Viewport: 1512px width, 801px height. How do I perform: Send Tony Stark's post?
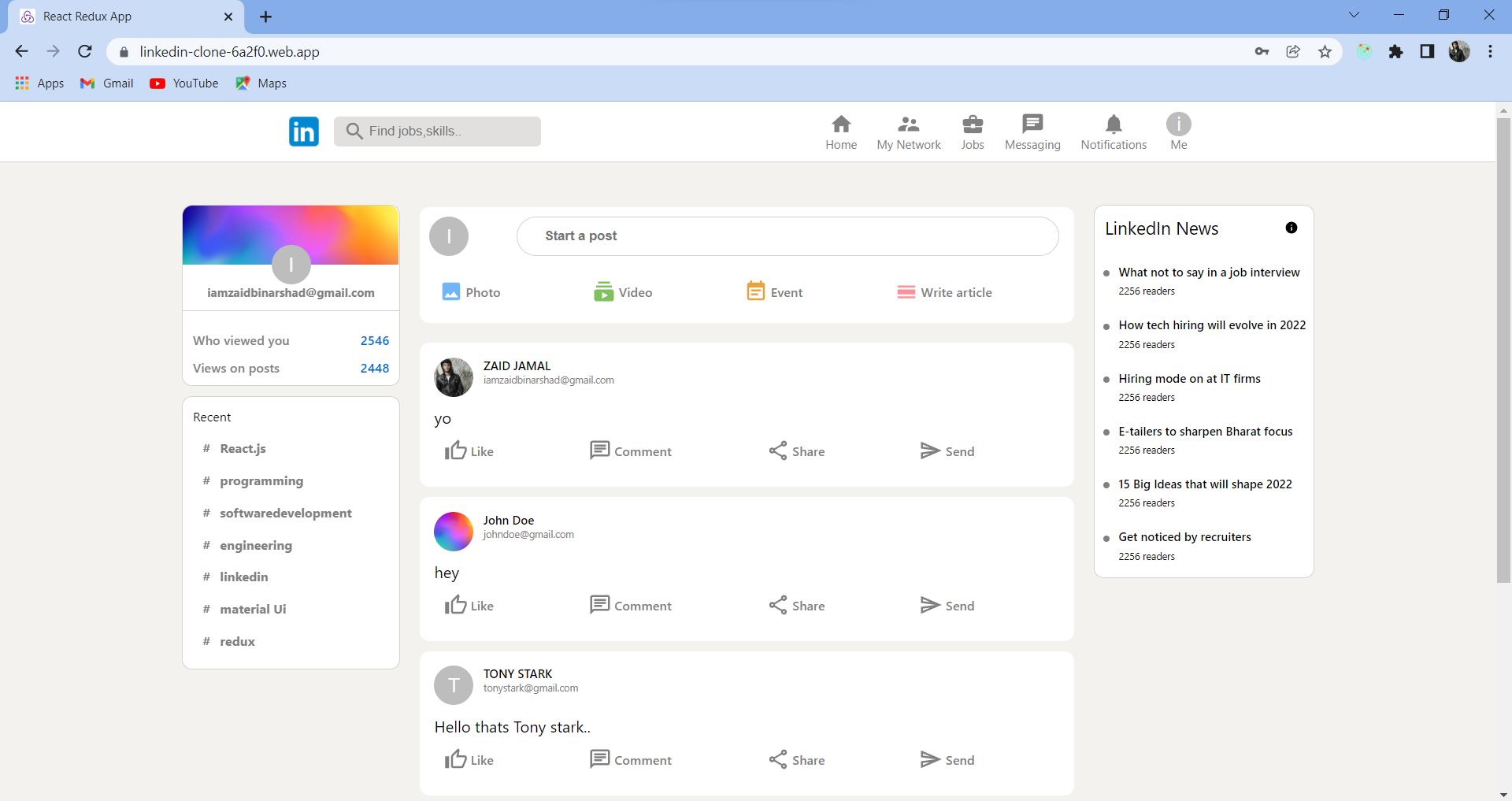pos(947,760)
